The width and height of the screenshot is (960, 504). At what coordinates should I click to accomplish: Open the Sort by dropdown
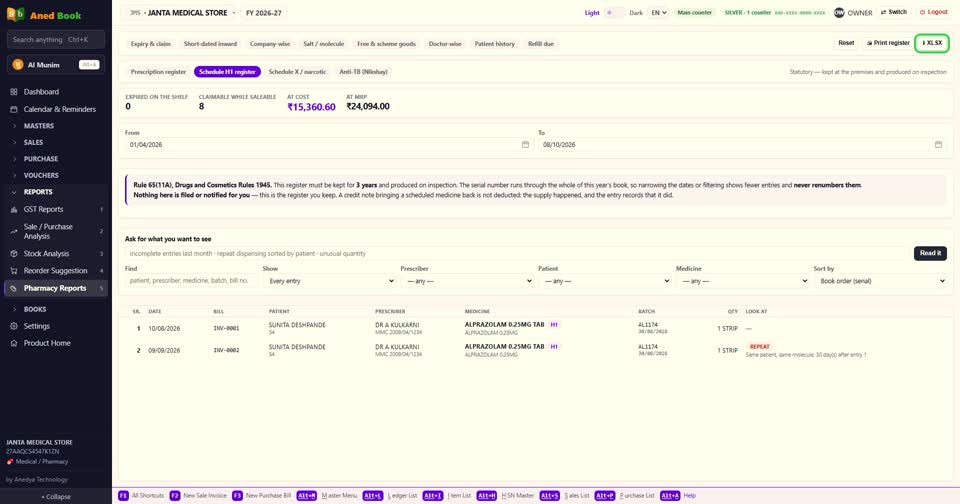(x=880, y=281)
